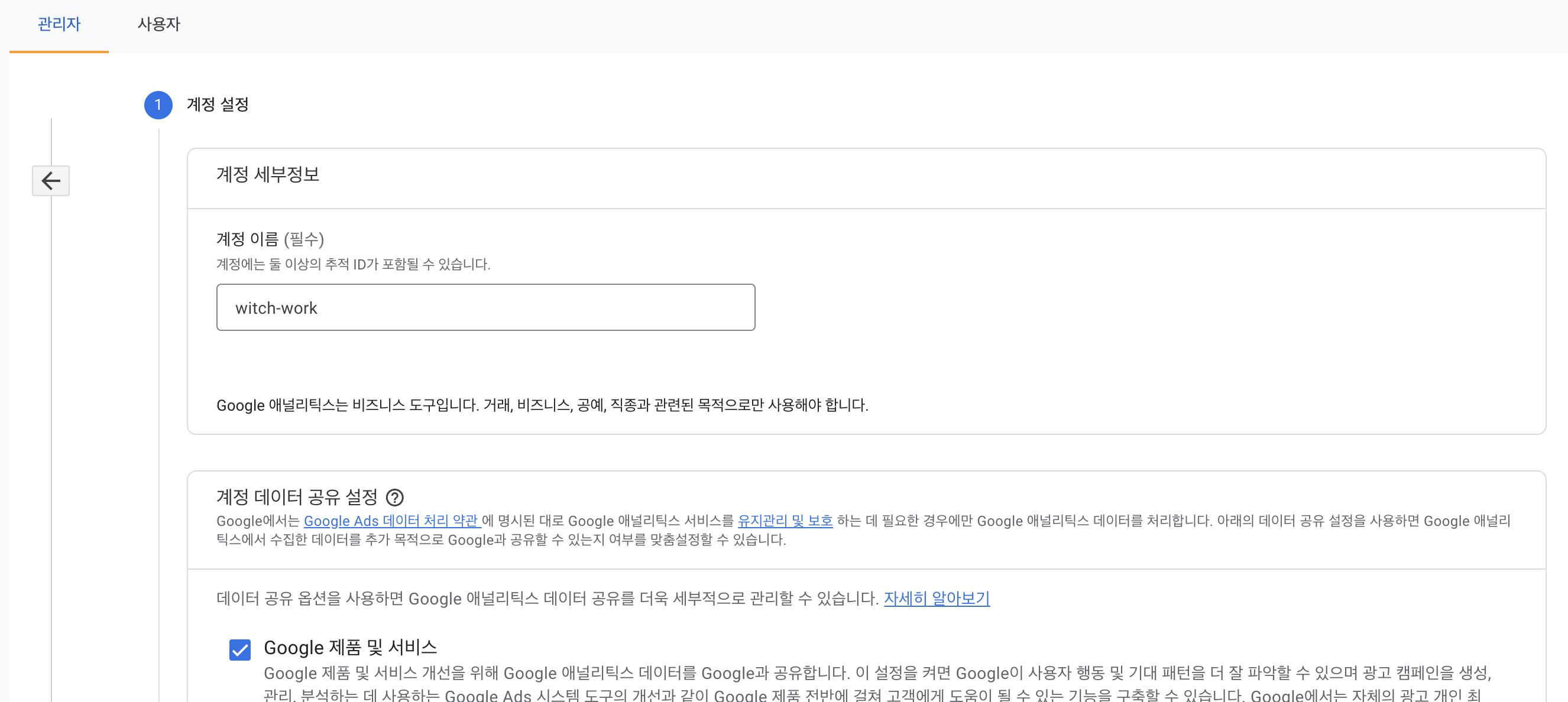Click the left-pointing arrow navigation icon
Image resolution: width=1568 pixels, height=702 pixels.
[x=50, y=181]
